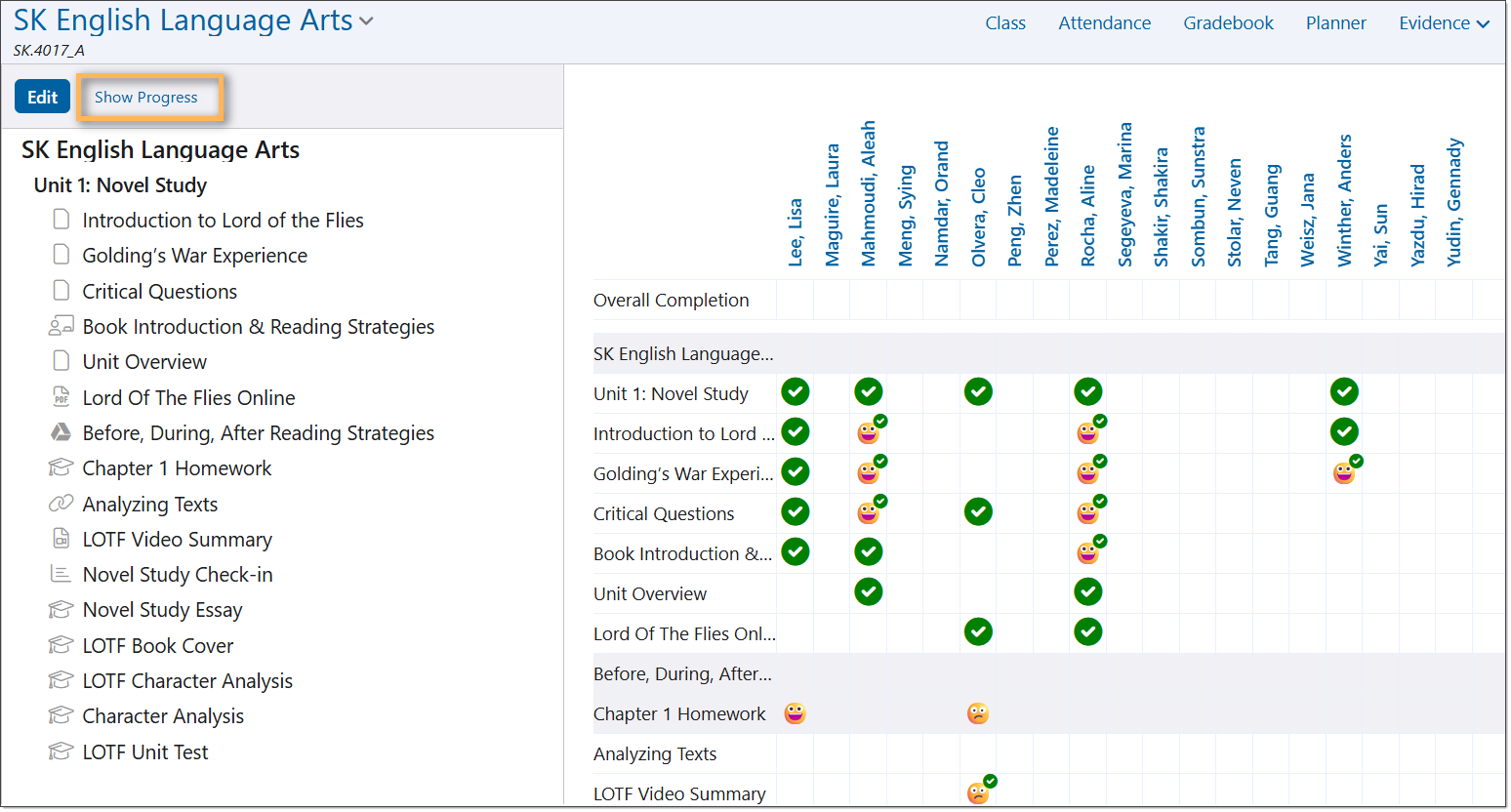Click the page icon beside Introduction to Lord of the Flies

click(x=61, y=220)
